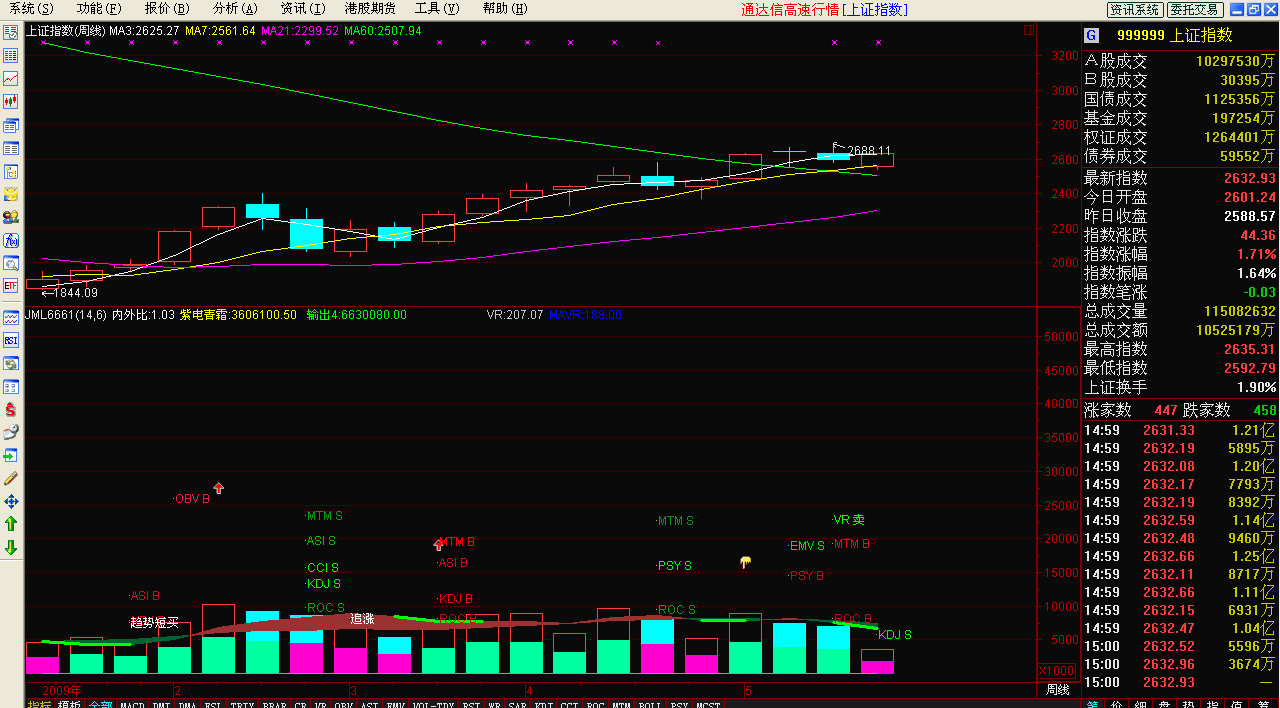Select the MACD indicator tab
Image resolution: width=1280 pixels, height=708 pixels.
132,702
